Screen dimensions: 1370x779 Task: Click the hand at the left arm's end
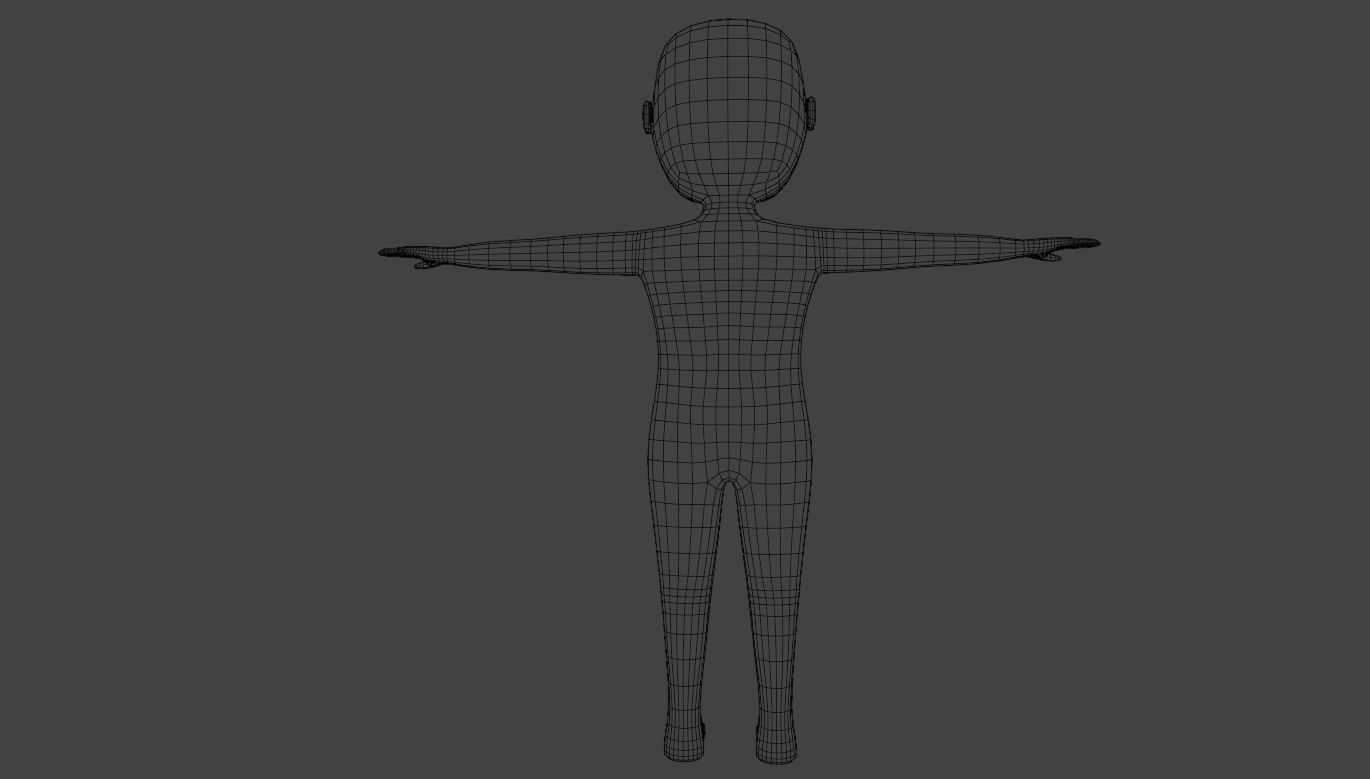(x=410, y=256)
